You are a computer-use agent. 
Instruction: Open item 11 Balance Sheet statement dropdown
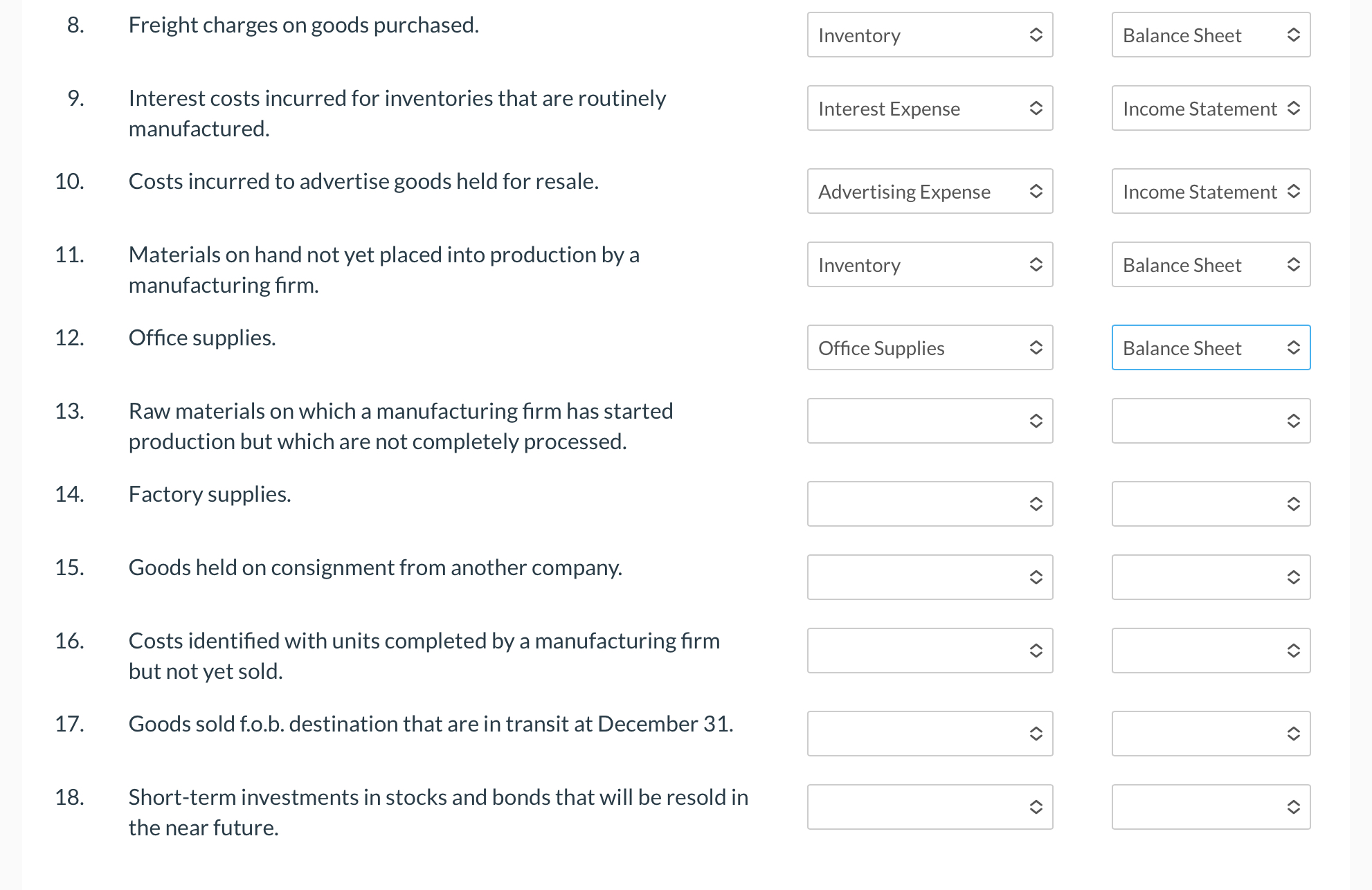(x=1210, y=264)
